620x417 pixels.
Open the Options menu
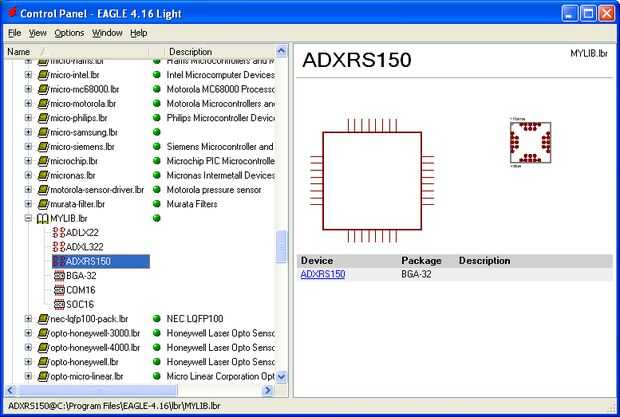tap(69, 33)
